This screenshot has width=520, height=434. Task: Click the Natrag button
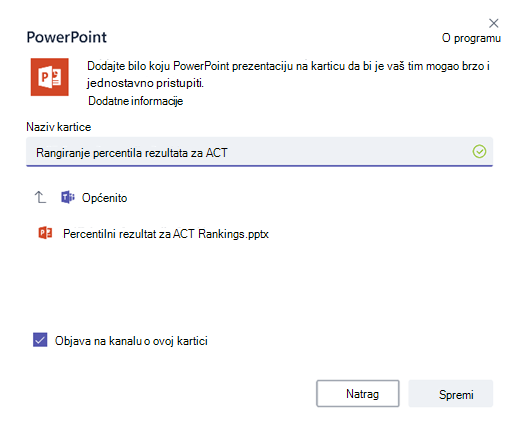point(358,393)
